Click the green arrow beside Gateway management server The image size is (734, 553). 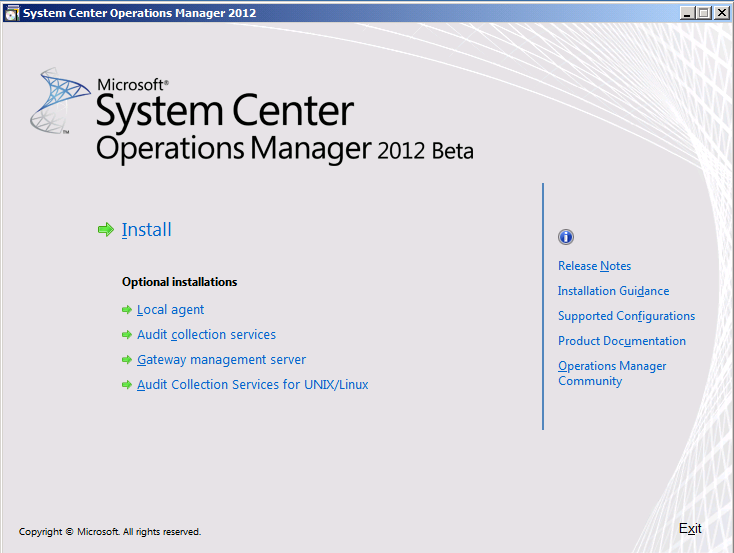pos(127,360)
